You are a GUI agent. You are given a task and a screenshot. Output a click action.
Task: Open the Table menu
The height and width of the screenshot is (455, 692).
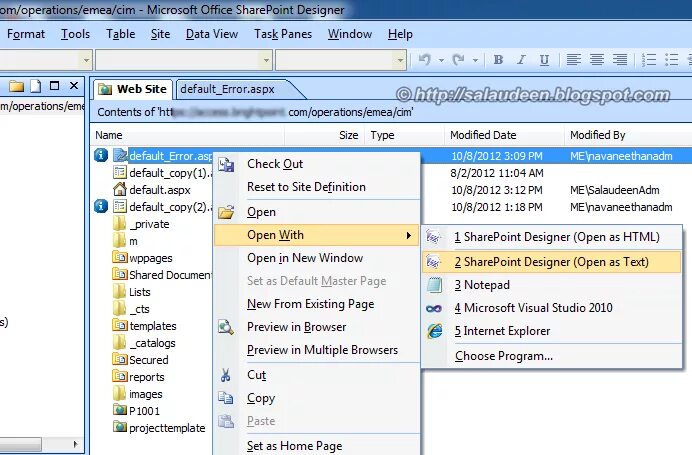point(120,34)
